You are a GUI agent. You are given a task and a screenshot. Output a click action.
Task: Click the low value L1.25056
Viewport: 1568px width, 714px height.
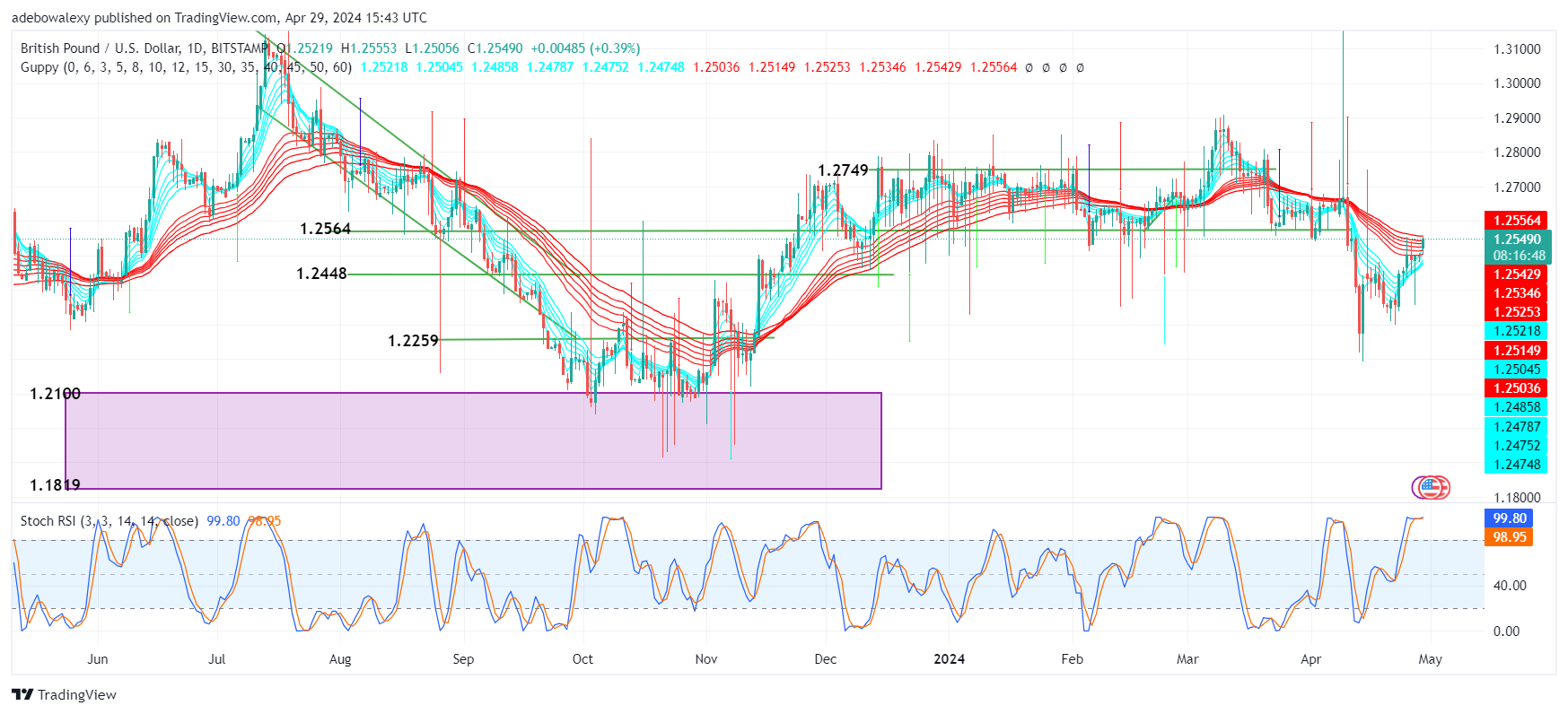pos(432,48)
